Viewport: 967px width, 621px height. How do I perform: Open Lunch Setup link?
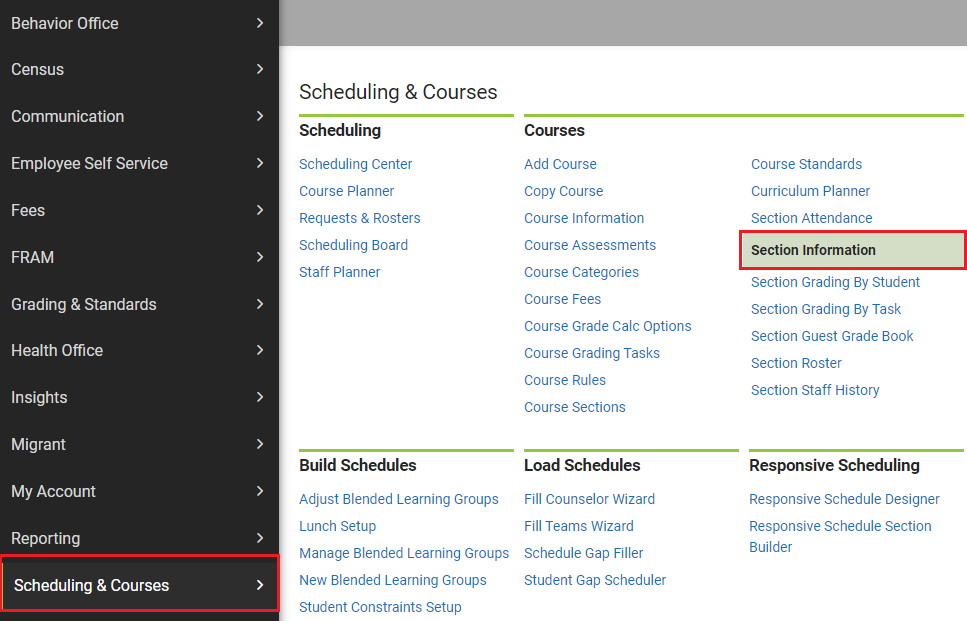[x=337, y=526]
